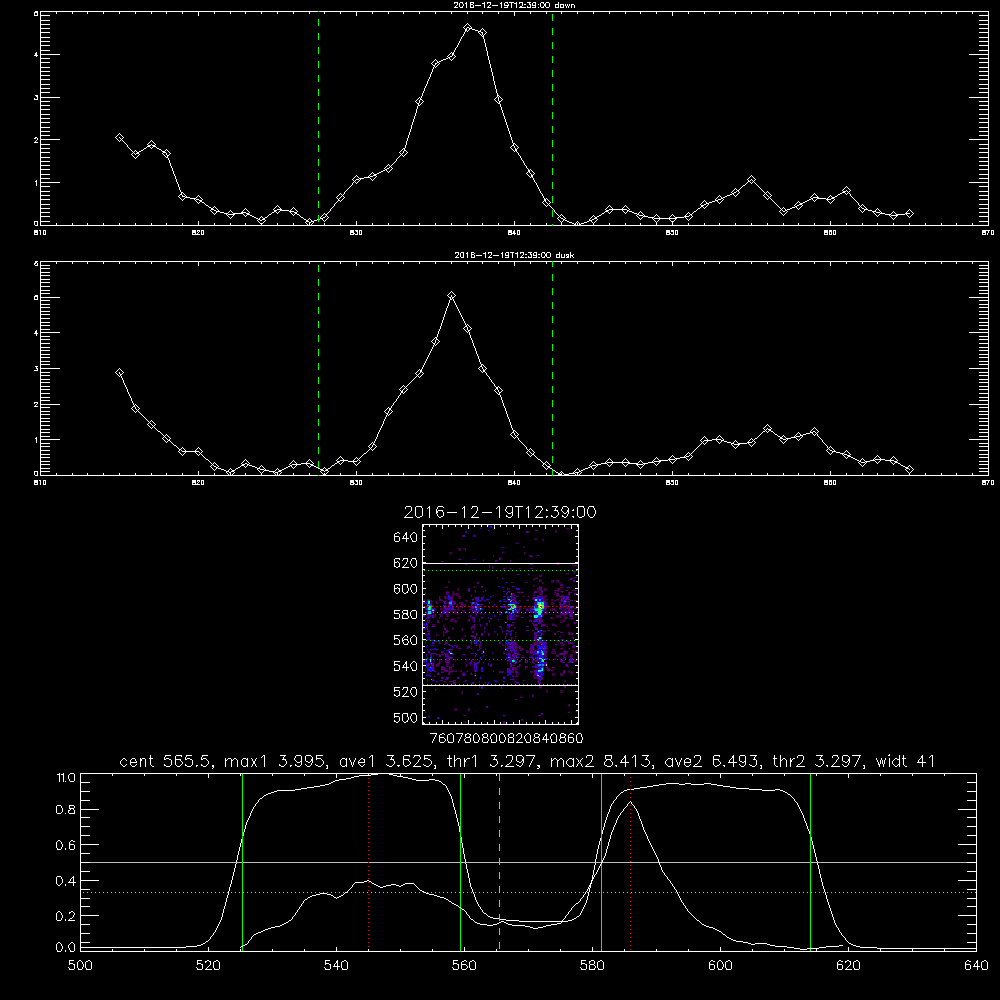Click the dotted horizontal threshold line in bottom plot
1000x1000 pixels.
pos(528,893)
